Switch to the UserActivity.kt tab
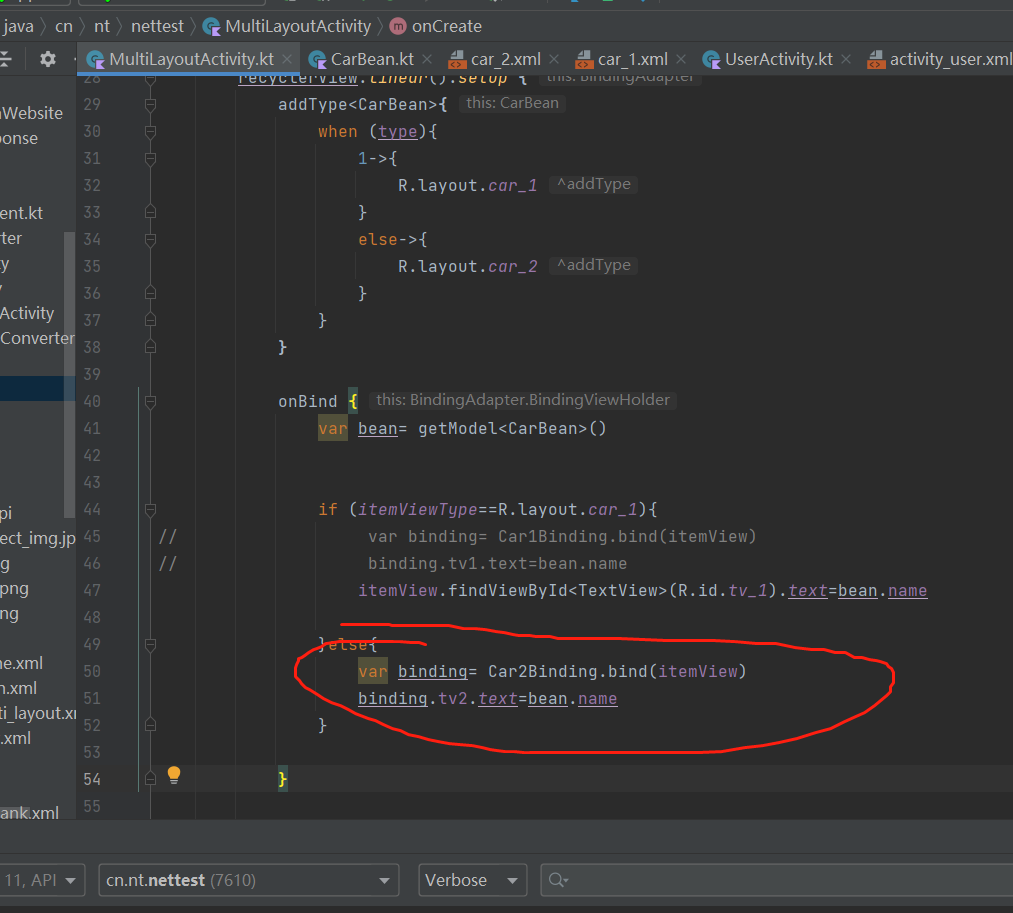Image resolution: width=1013 pixels, height=913 pixels. (x=778, y=59)
